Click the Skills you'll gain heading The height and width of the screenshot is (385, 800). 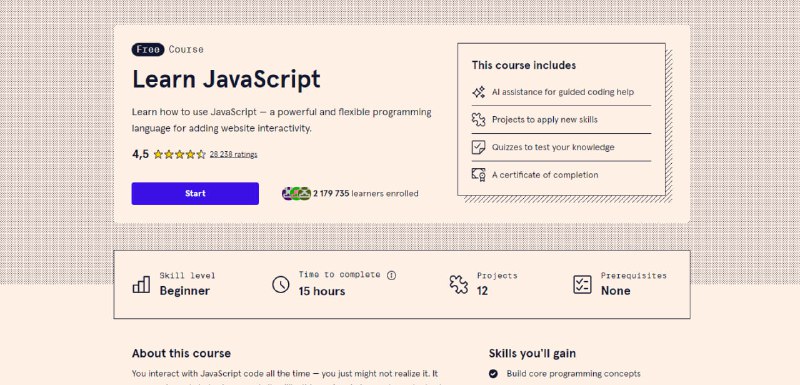coord(532,353)
